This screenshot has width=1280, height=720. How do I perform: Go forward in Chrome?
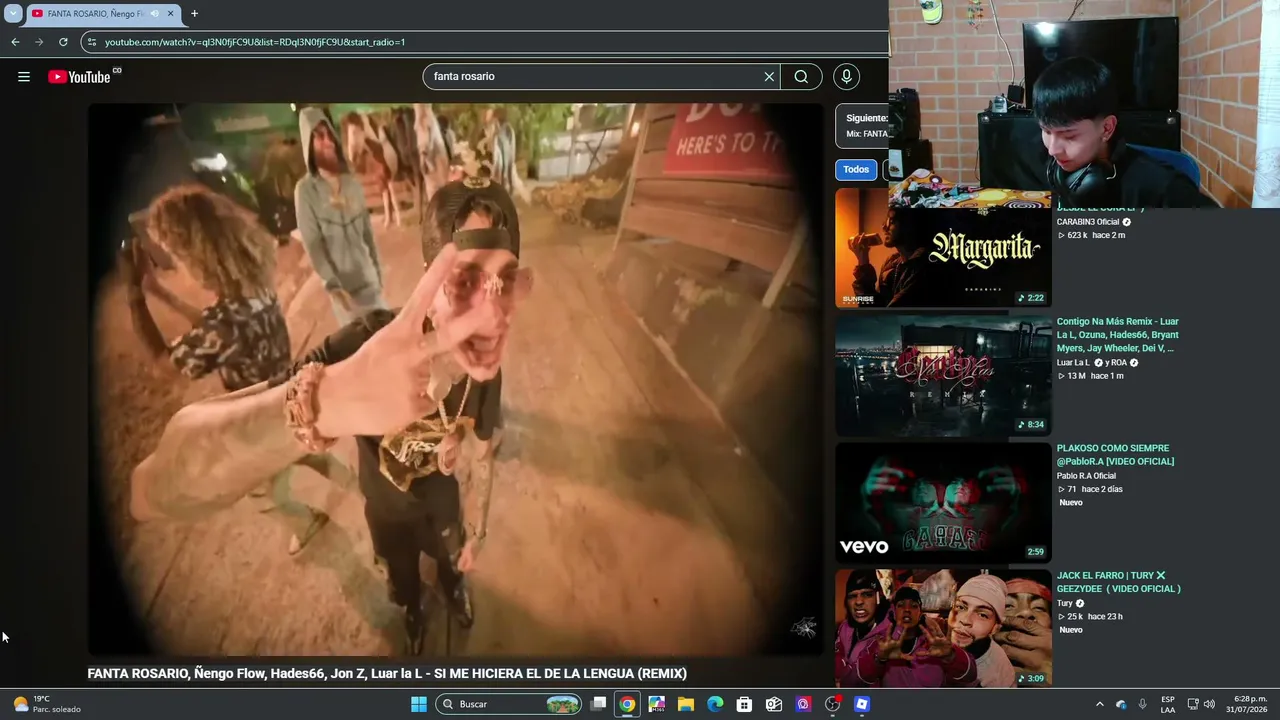point(39,42)
